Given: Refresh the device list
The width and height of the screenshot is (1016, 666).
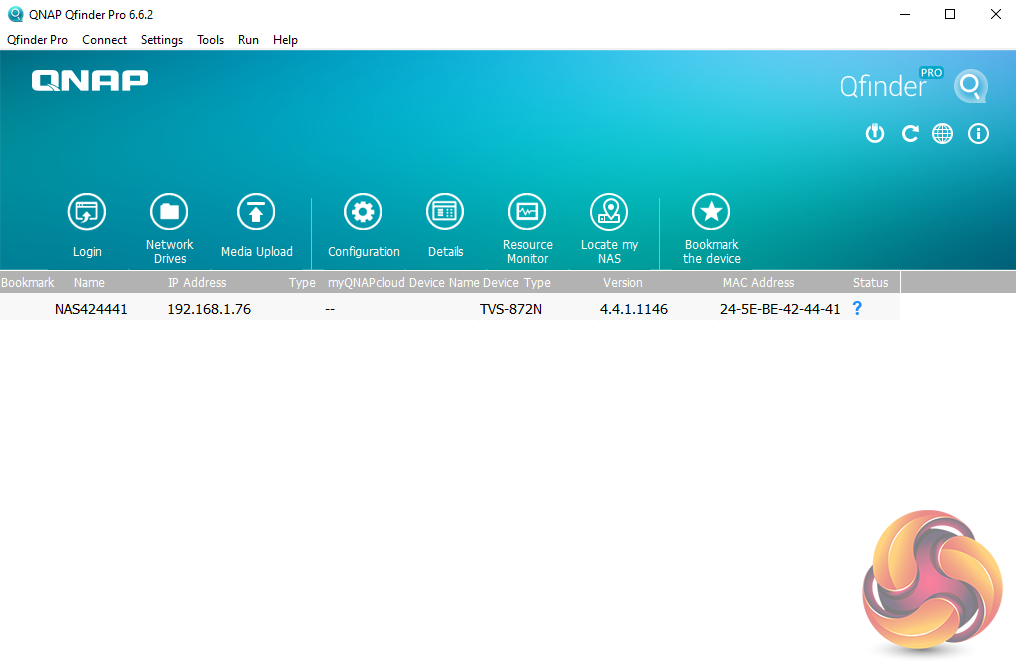Looking at the screenshot, I should coord(910,133).
